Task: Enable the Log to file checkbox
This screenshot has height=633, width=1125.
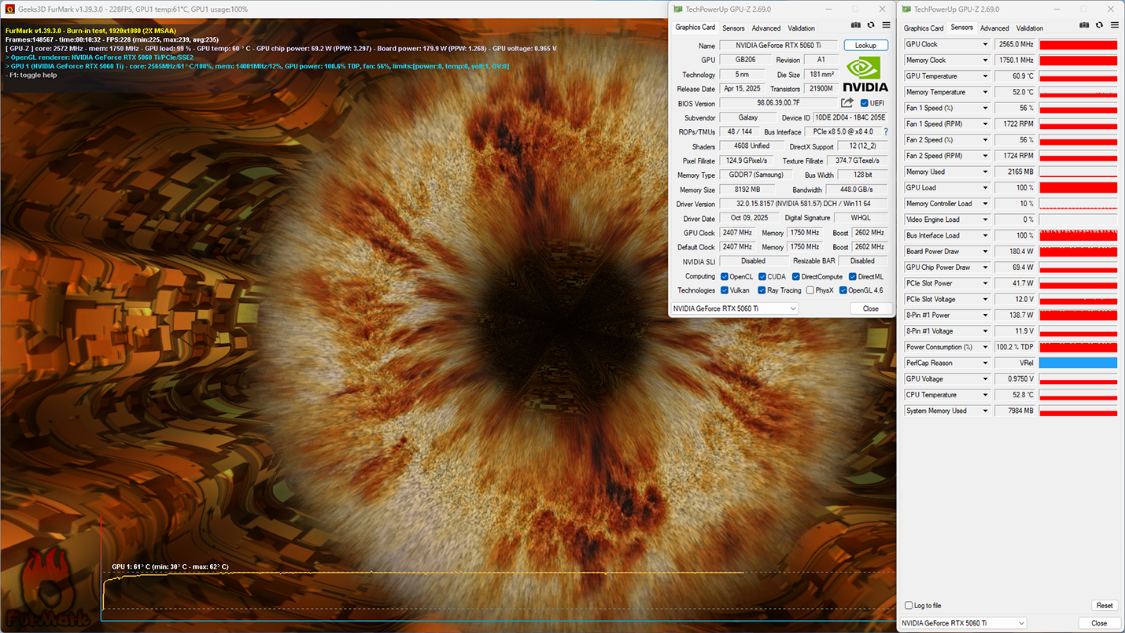Action: pyautogui.click(x=909, y=606)
